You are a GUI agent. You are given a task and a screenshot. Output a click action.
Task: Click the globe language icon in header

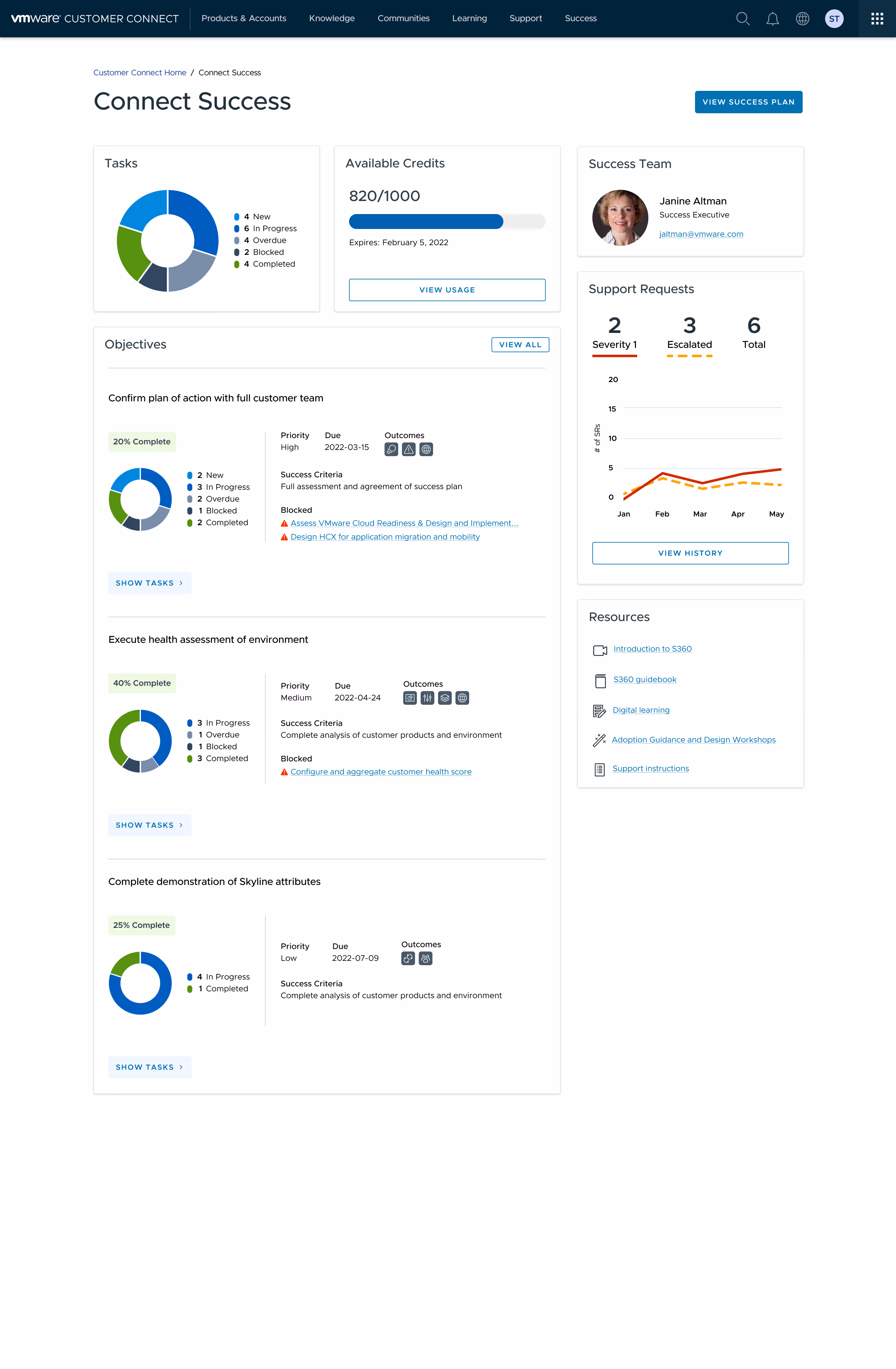tap(802, 18)
